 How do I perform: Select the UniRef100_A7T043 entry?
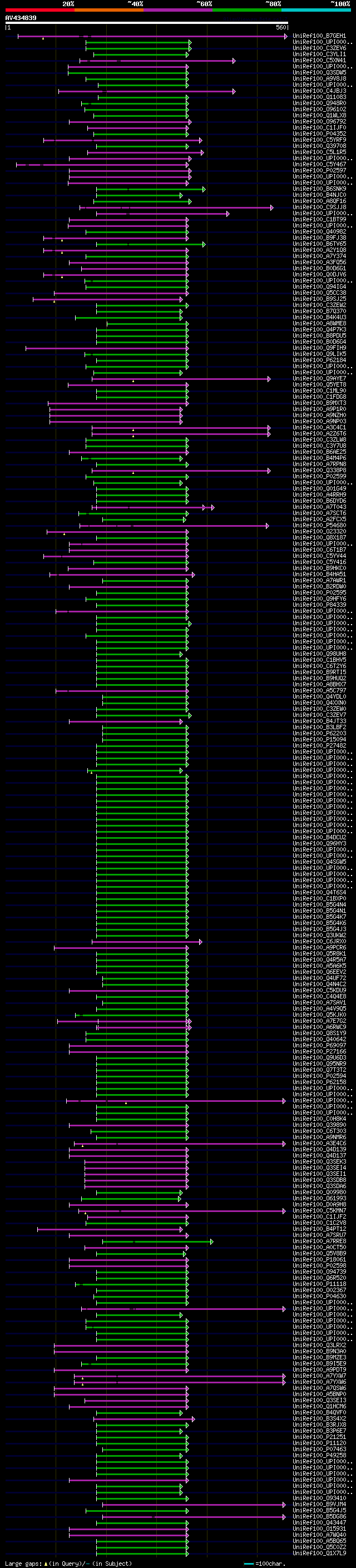click(x=319, y=507)
